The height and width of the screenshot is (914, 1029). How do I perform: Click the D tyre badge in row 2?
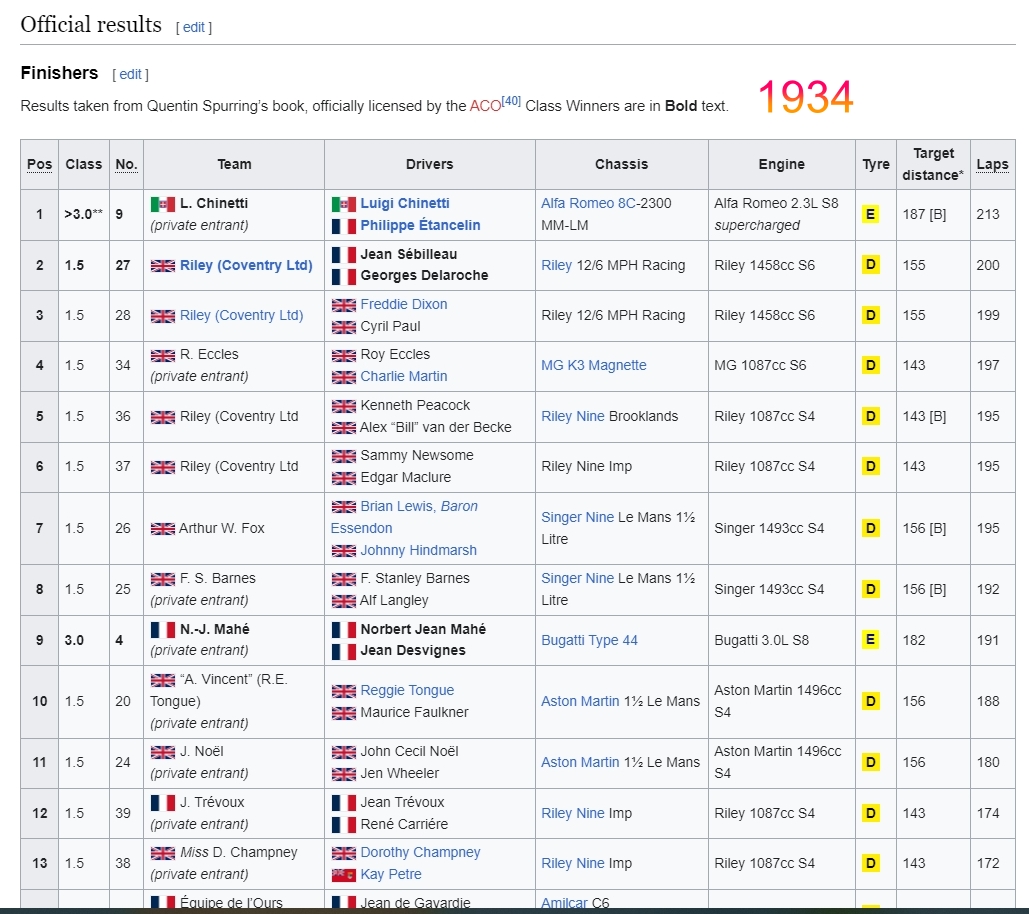click(870, 264)
